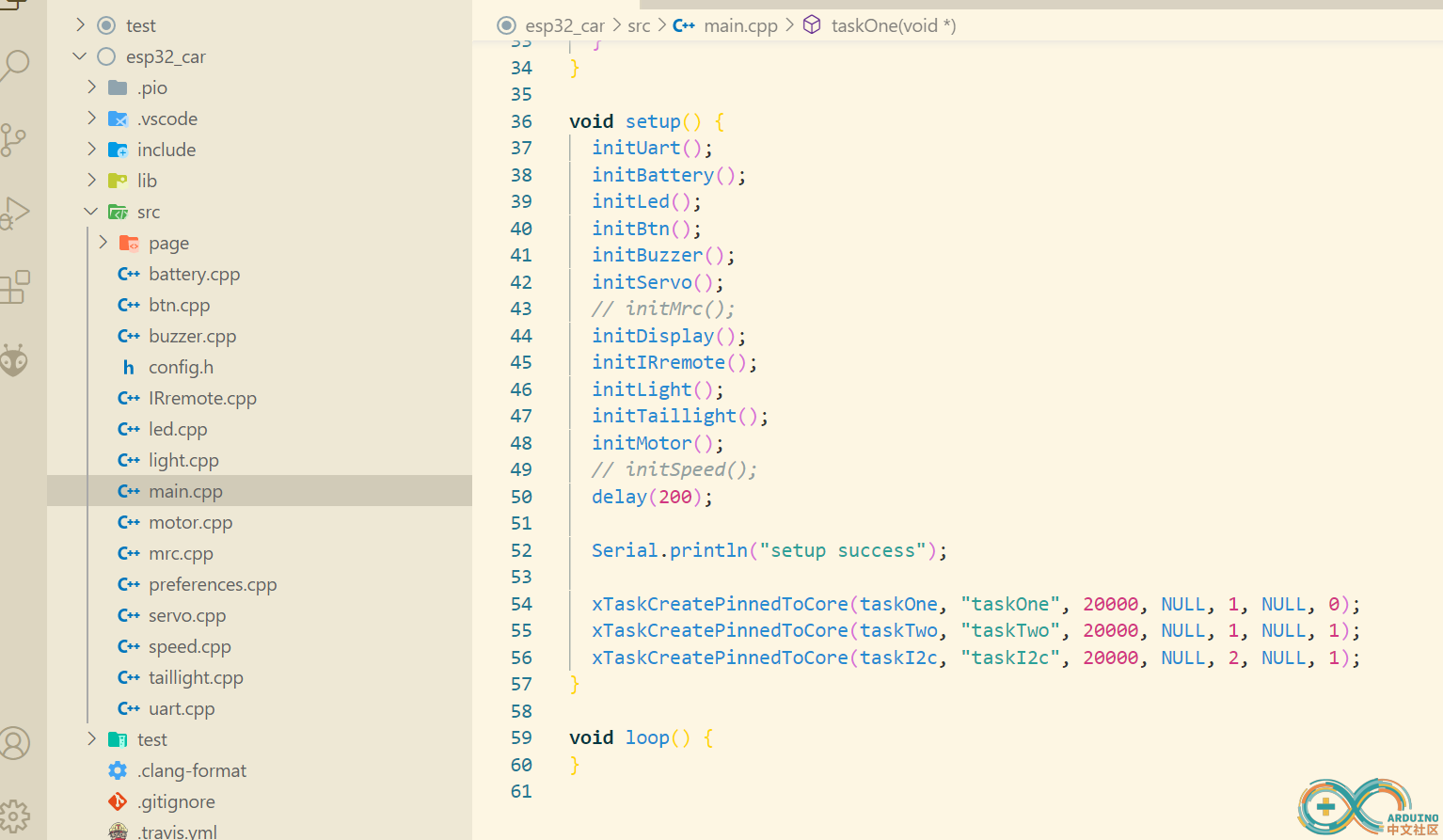Click taskOne(void *) breadcrumb symbol
The height and width of the screenshot is (840, 1443).
[893, 25]
